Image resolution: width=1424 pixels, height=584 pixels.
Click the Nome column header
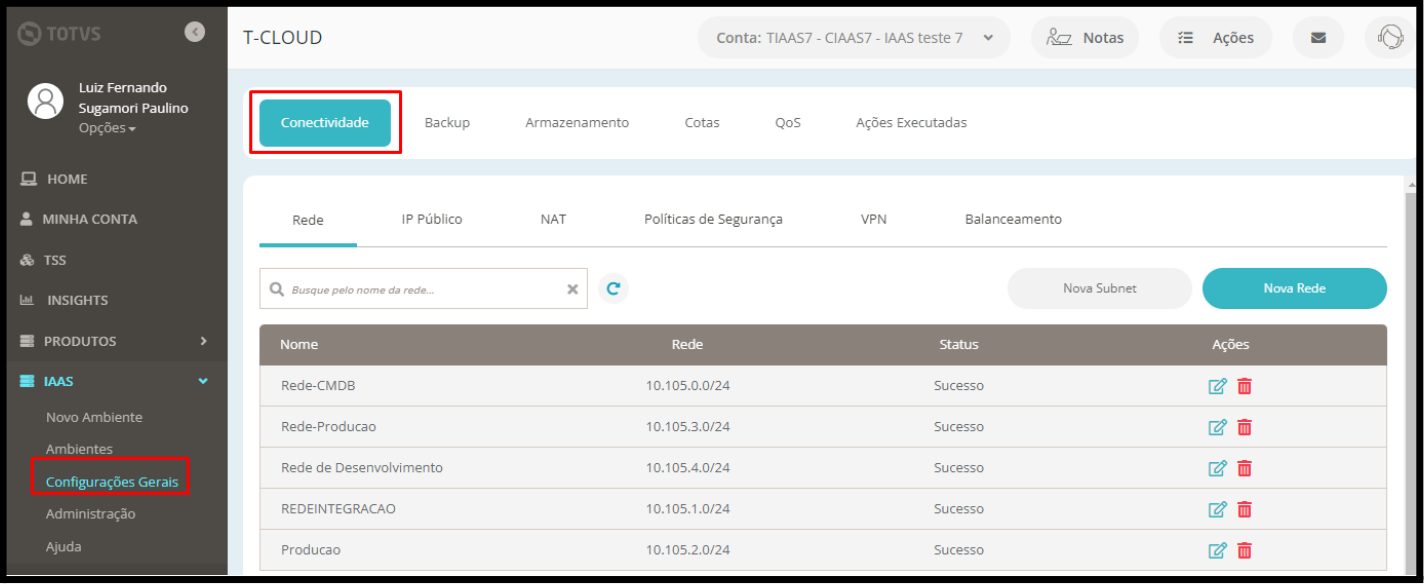[299, 344]
